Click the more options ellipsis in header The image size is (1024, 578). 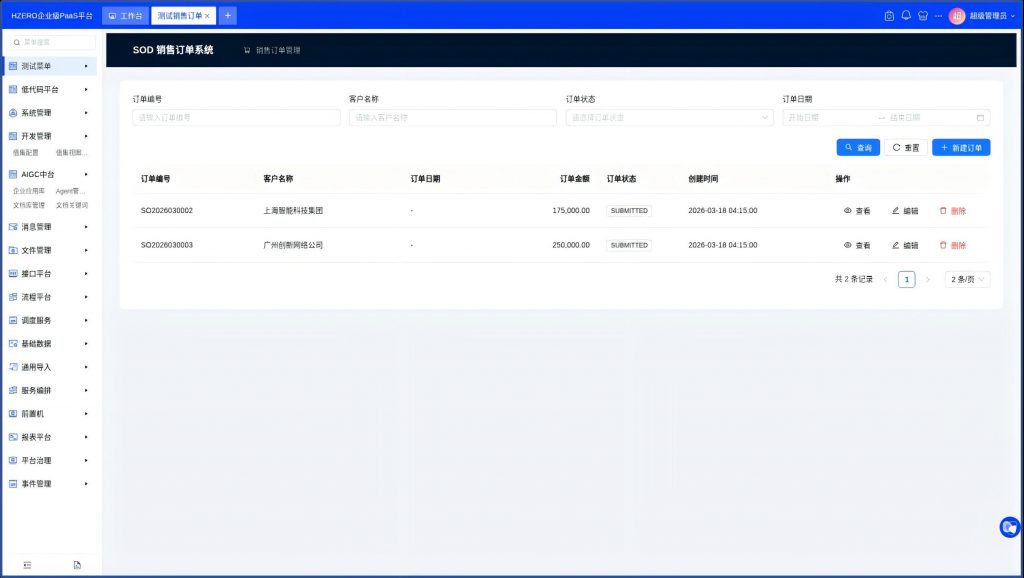click(x=938, y=16)
